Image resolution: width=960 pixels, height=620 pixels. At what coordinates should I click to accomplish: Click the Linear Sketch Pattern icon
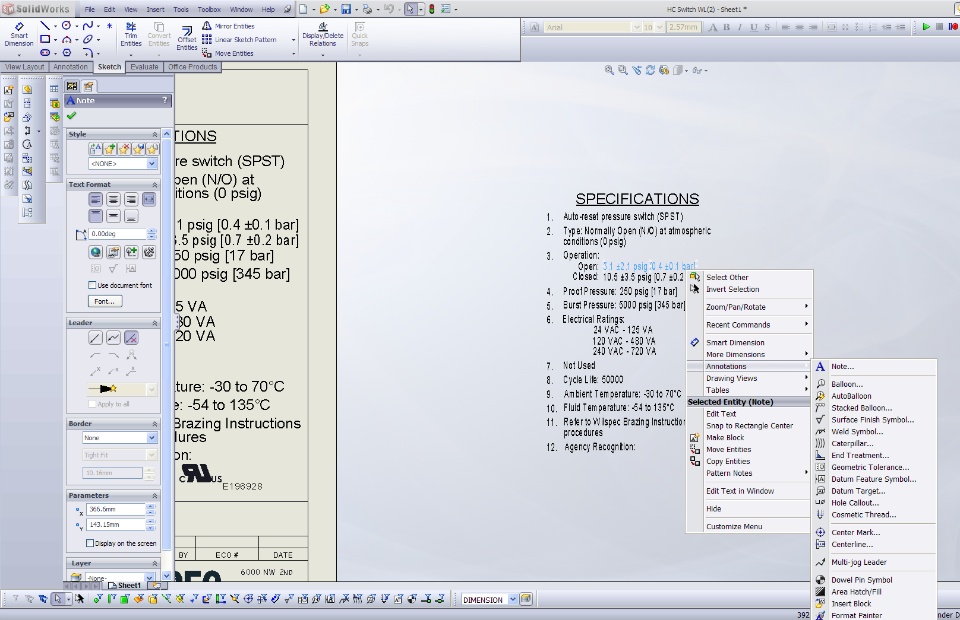(x=207, y=39)
